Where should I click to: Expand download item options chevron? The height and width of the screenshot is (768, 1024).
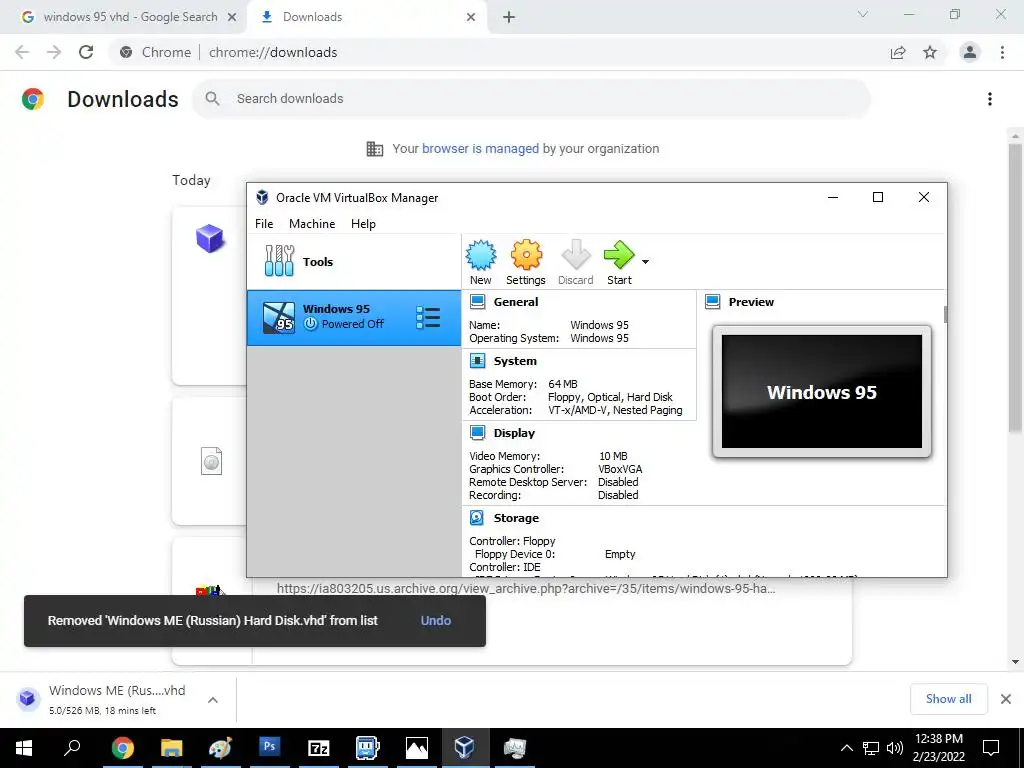click(x=213, y=700)
